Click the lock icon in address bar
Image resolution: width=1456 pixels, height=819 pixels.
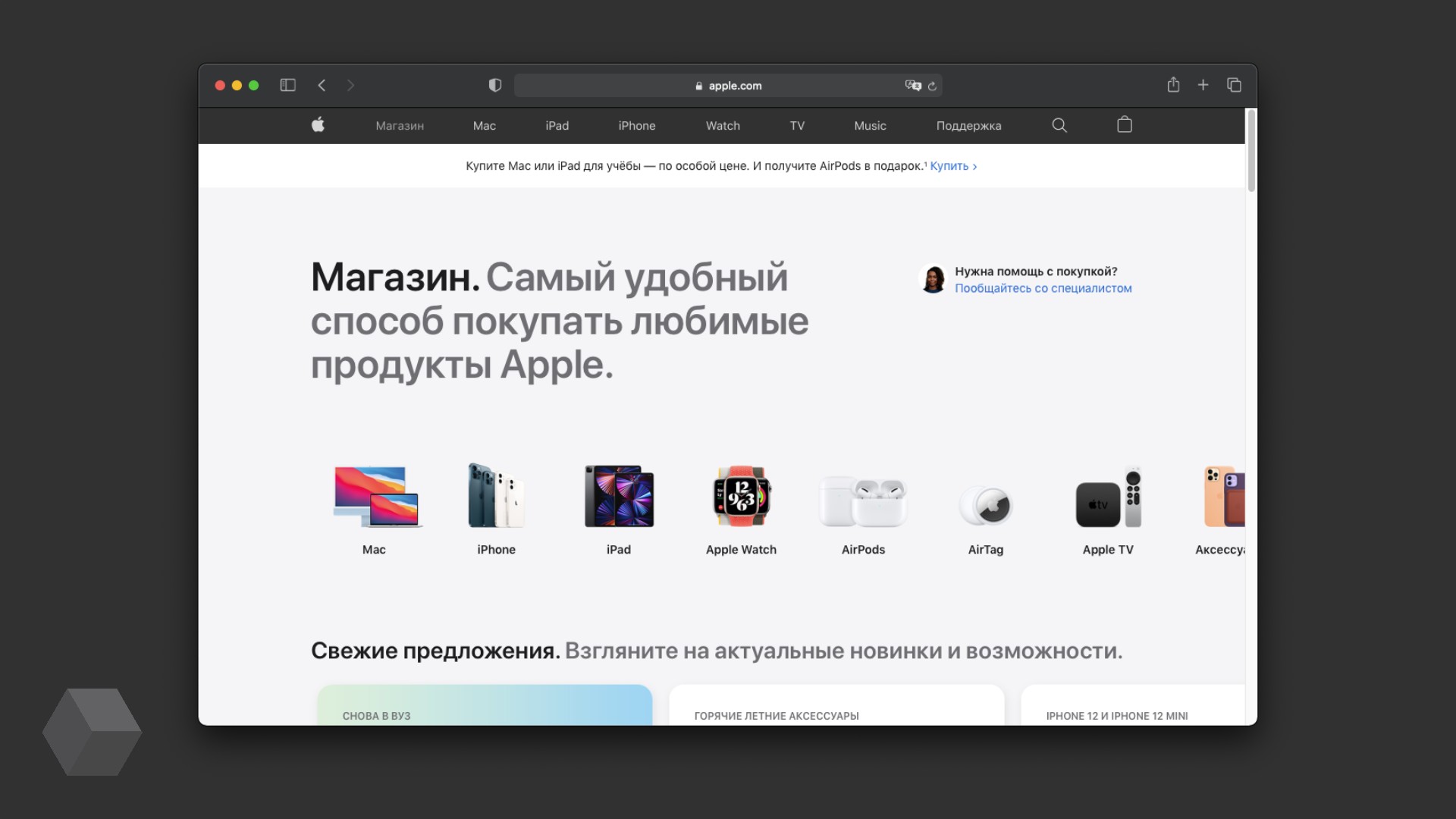(698, 86)
